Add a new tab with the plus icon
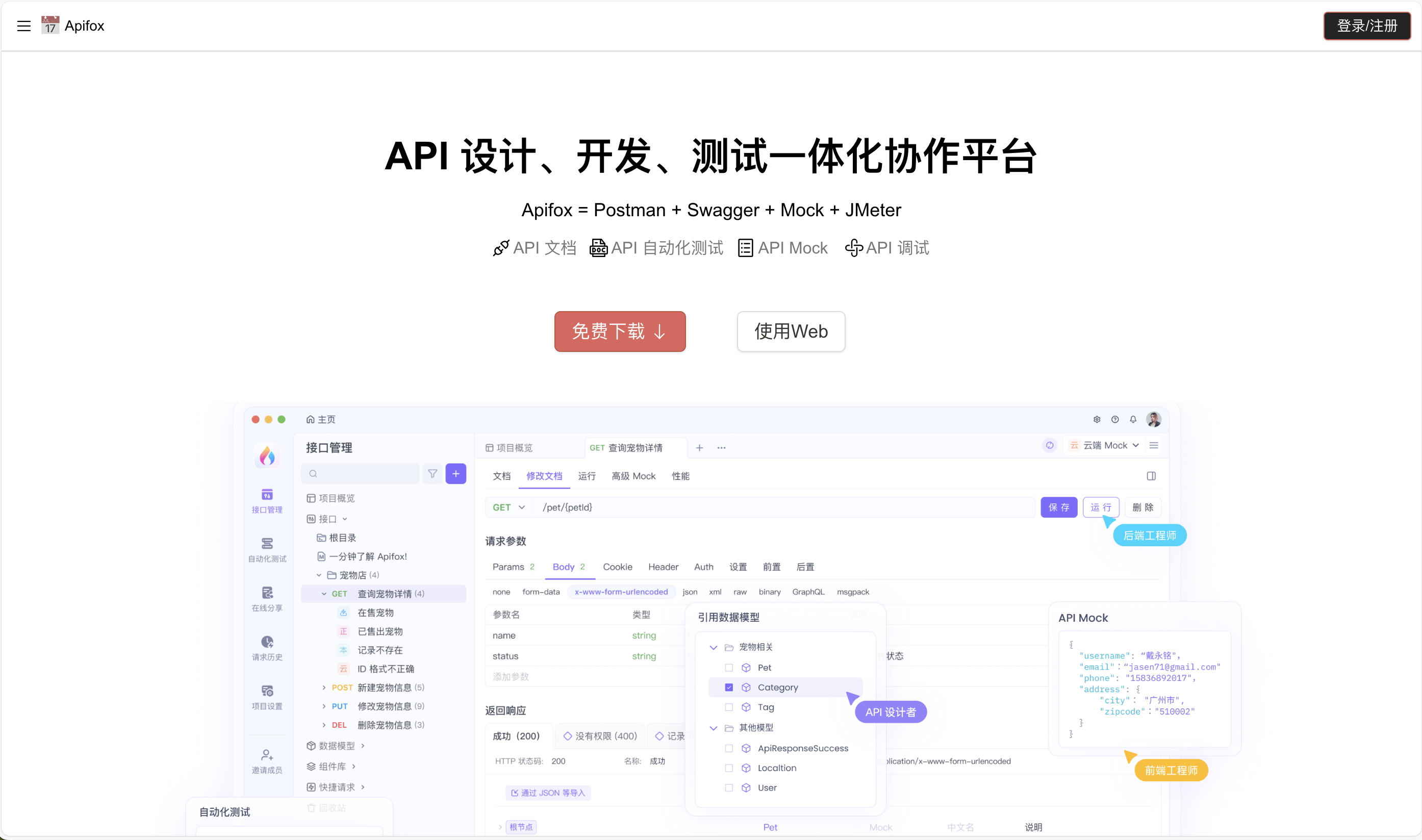 (x=700, y=448)
